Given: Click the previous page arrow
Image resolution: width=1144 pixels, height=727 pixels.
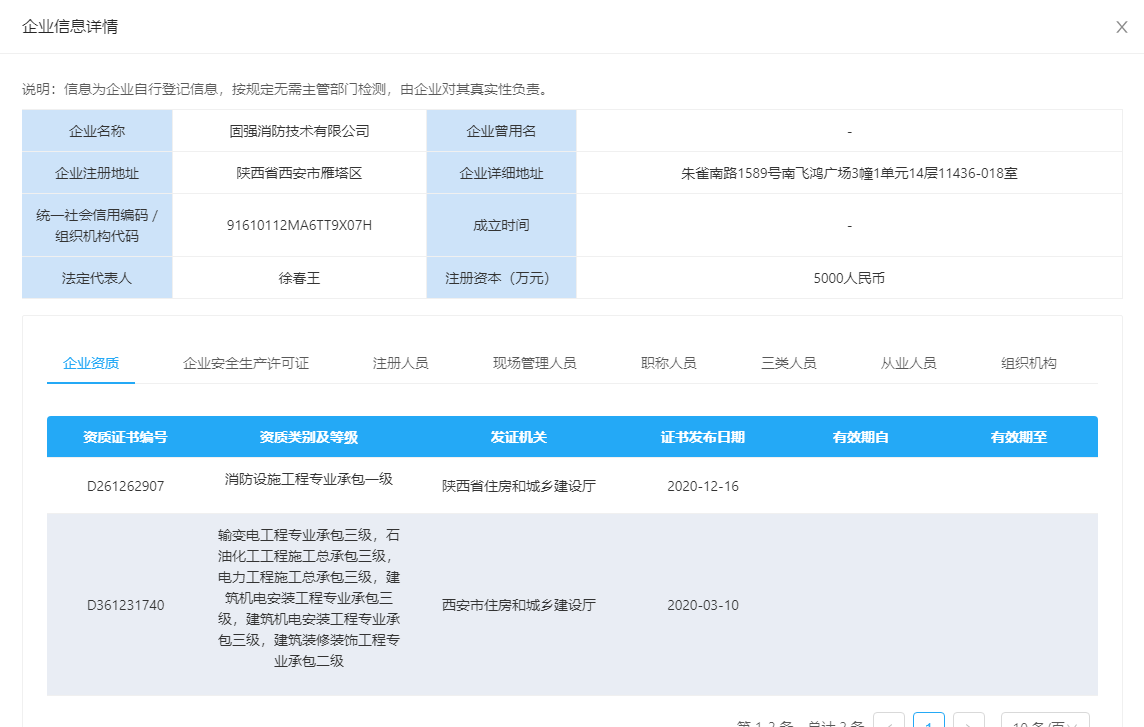Looking at the screenshot, I should (889, 722).
